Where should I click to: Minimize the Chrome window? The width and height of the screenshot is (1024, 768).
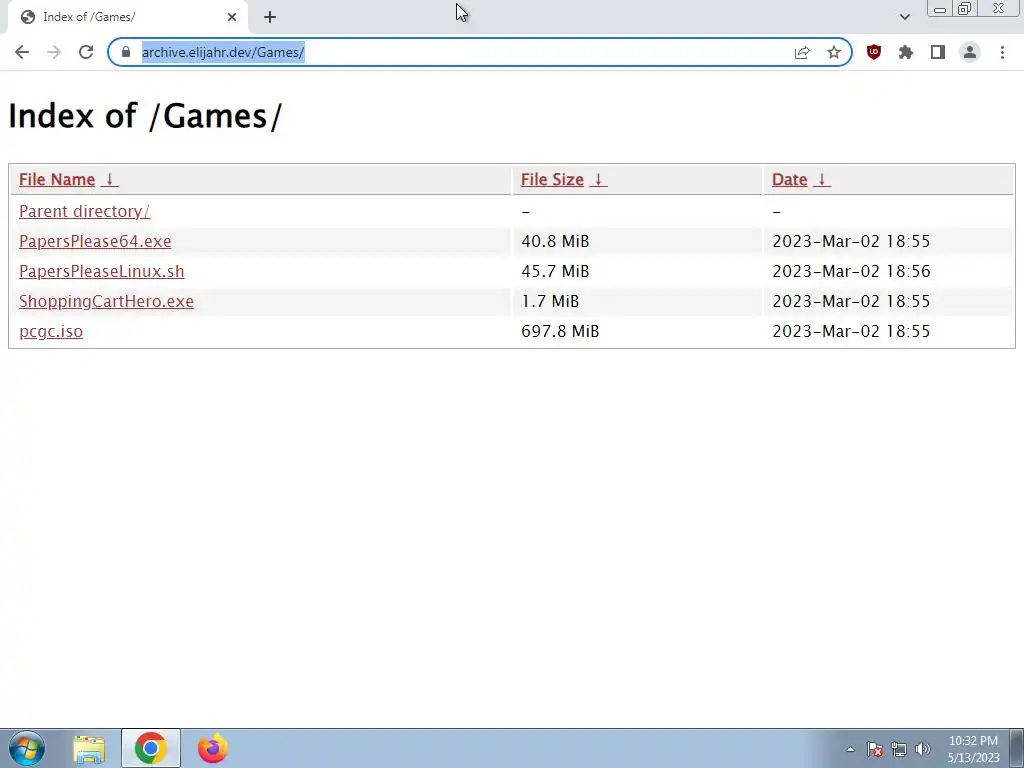[940, 8]
